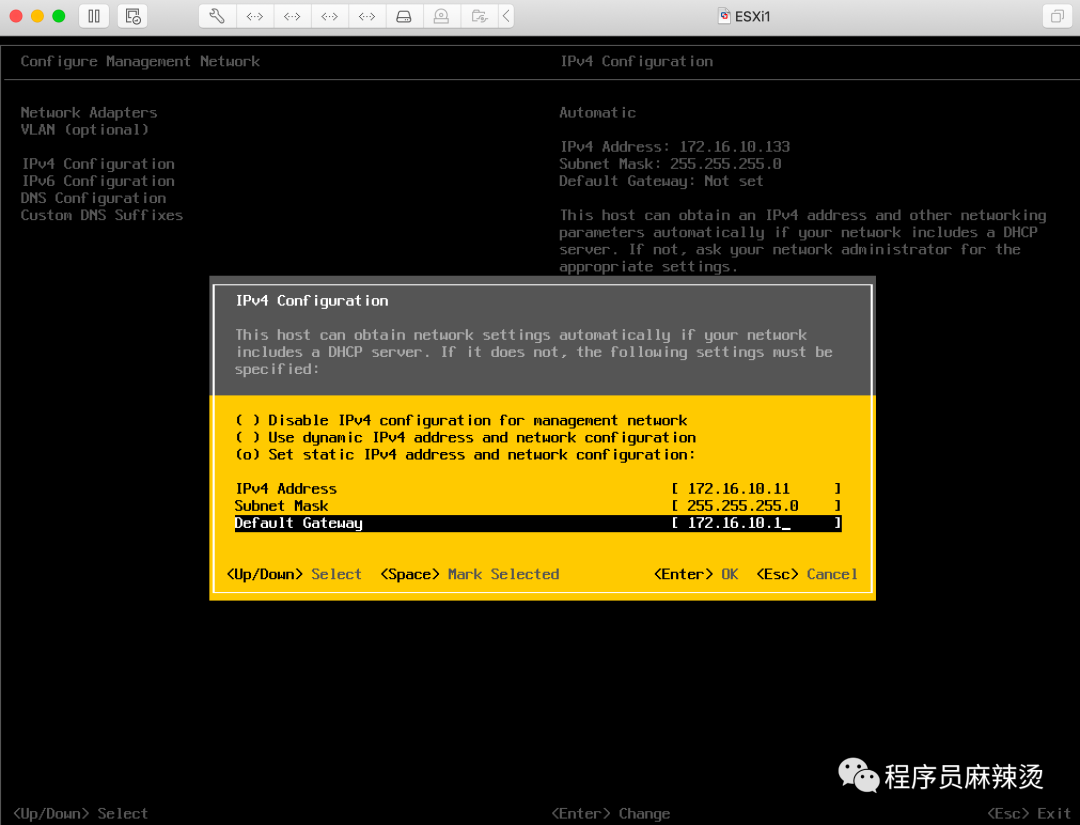Click the network adapter icon beside the wrench
The width and height of the screenshot is (1080, 825).
tap(255, 16)
